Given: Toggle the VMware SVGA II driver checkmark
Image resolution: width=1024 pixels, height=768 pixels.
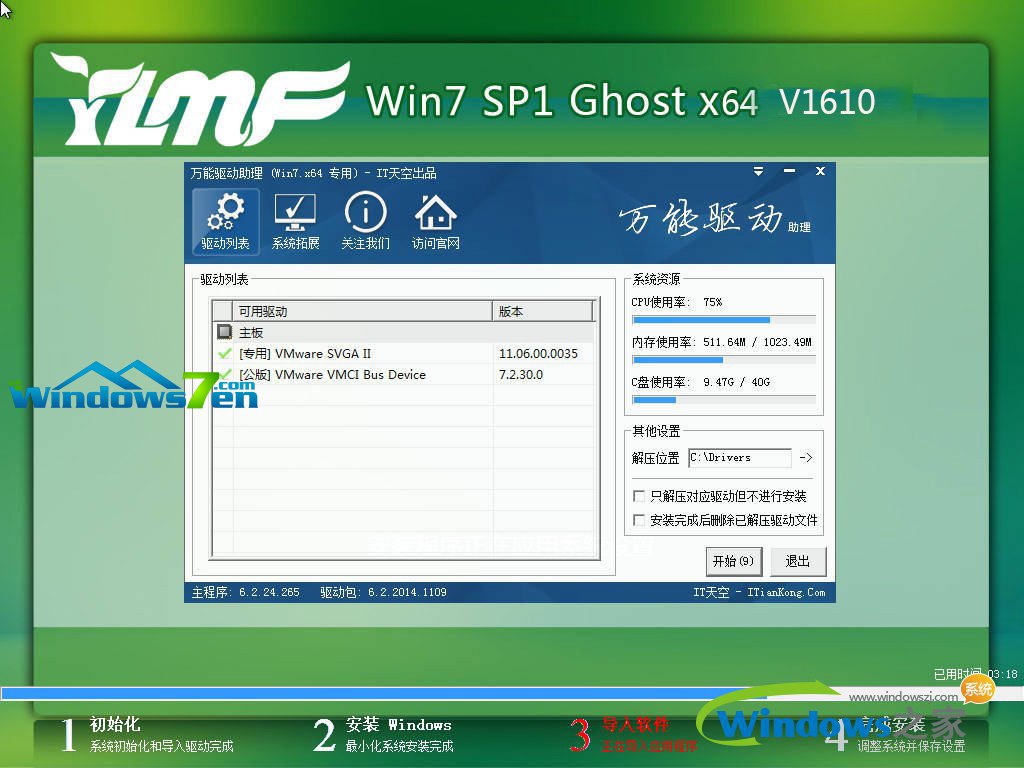Looking at the screenshot, I should point(222,353).
